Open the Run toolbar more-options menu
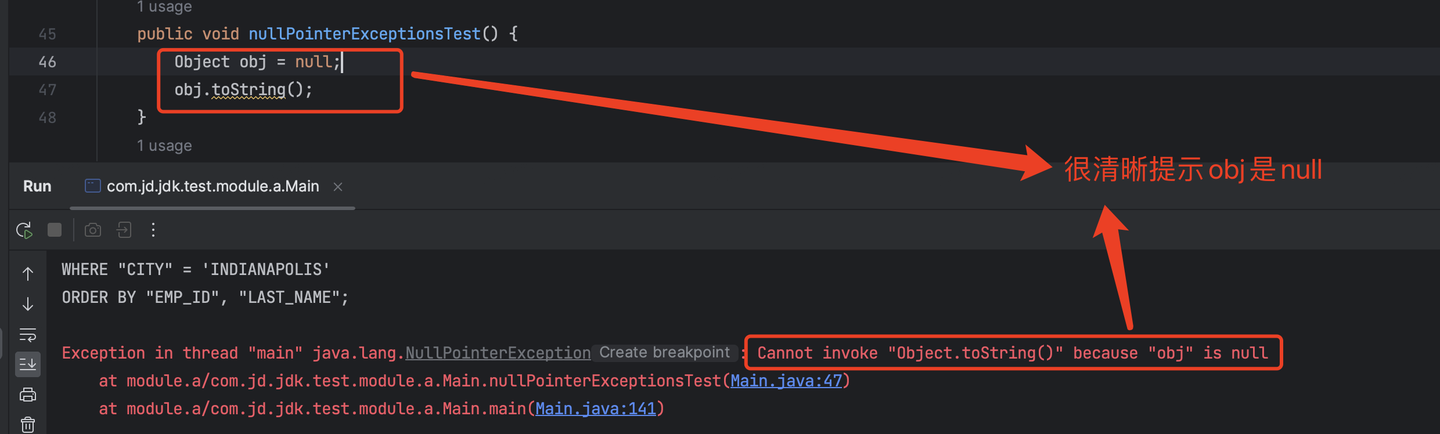The height and width of the screenshot is (434, 1440). tap(153, 230)
